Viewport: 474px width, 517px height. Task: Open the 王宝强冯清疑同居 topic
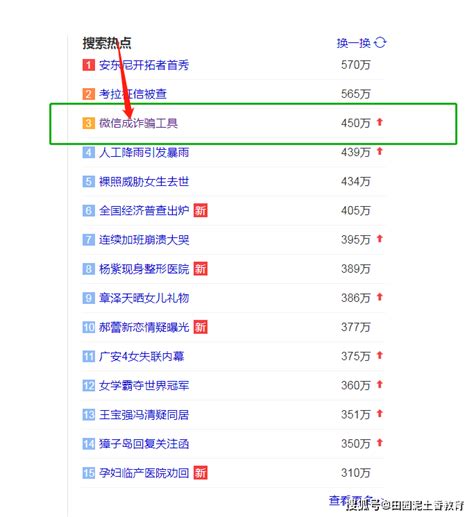[x=144, y=415]
